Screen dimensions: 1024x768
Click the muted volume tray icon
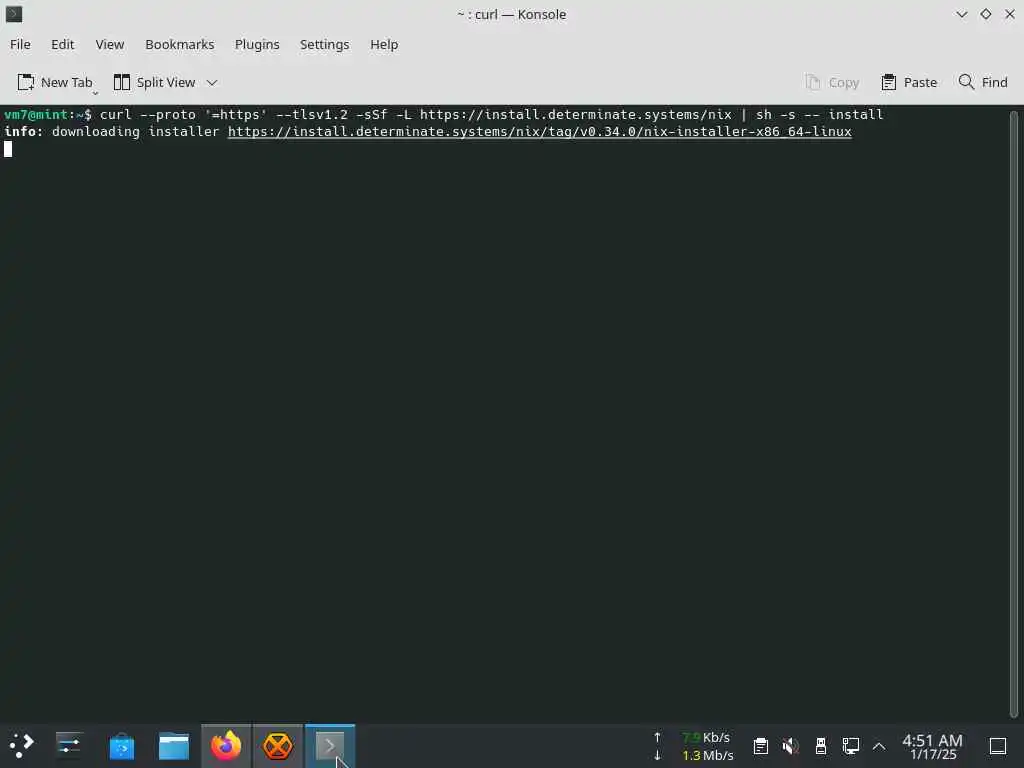pyautogui.click(x=790, y=746)
